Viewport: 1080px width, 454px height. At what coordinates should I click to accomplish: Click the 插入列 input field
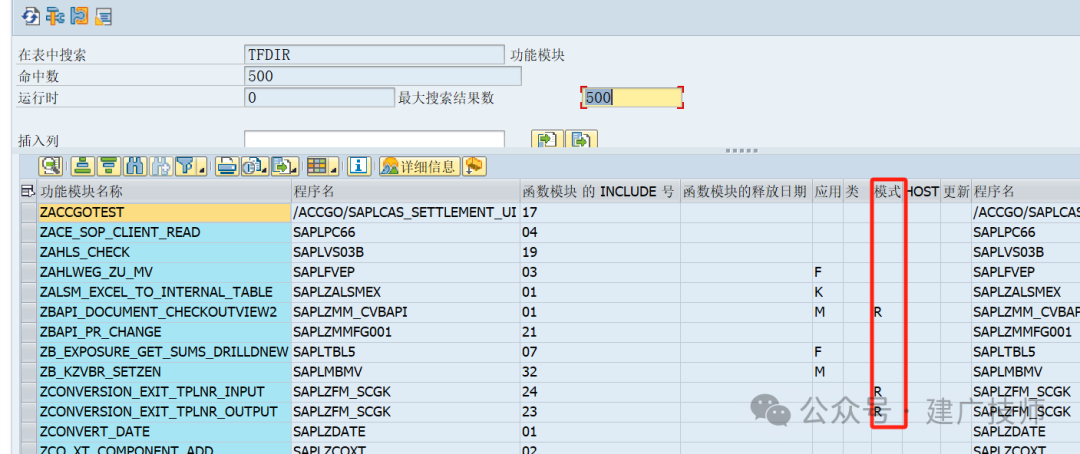click(x=374, y=140)
